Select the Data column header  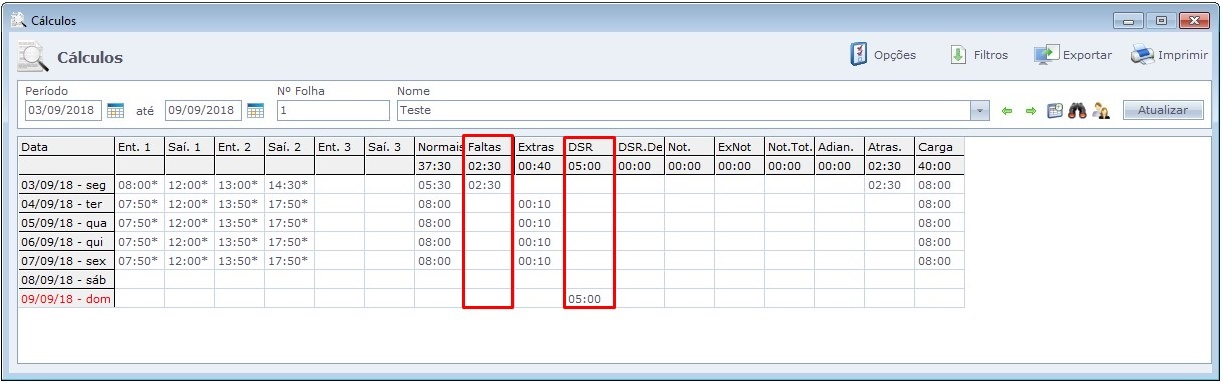pyautogui.click(x=66, y=147)
